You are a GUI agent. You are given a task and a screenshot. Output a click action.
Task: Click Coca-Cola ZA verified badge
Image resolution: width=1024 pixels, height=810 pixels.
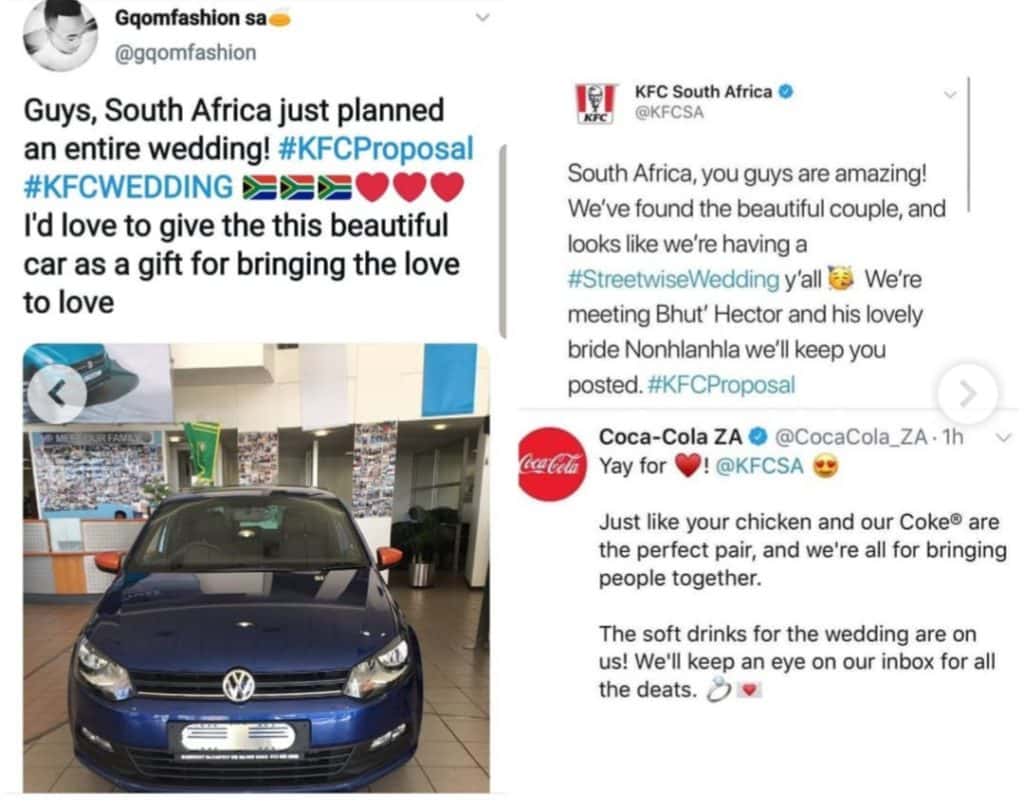tap(759, 437)
